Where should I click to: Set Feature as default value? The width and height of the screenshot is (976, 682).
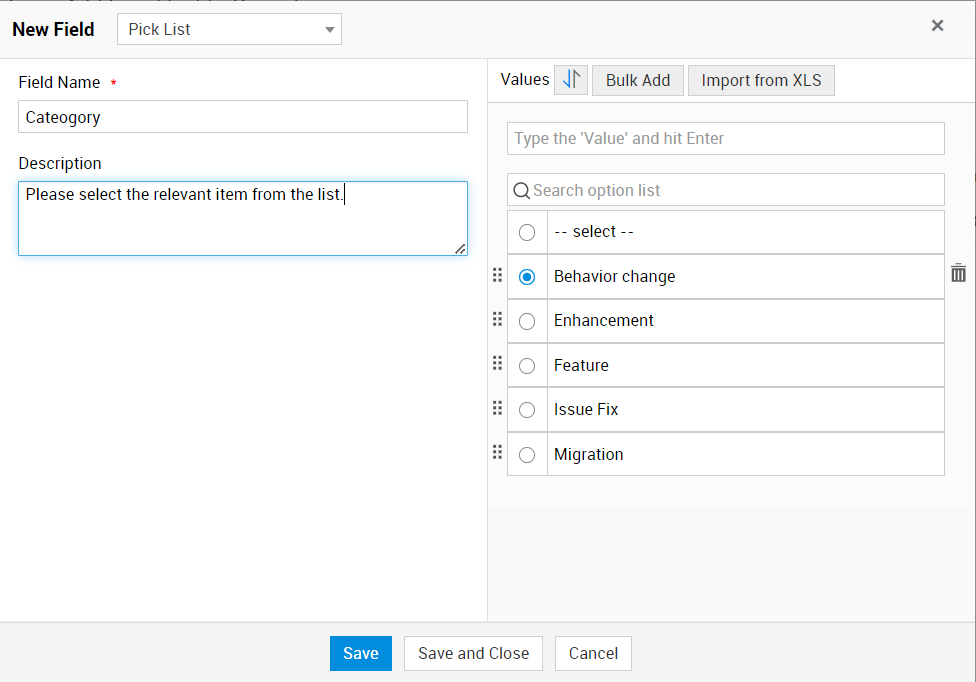[527, 366]
